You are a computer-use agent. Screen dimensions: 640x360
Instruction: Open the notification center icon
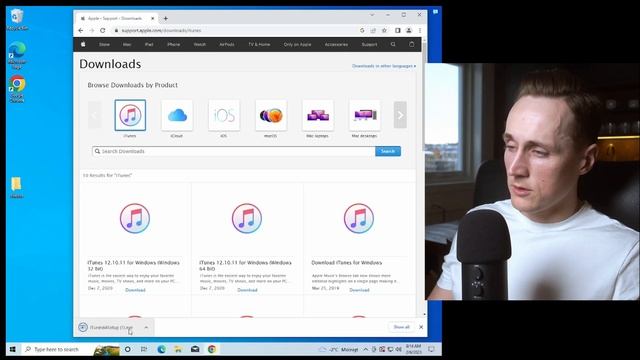(x=432, y=349)
